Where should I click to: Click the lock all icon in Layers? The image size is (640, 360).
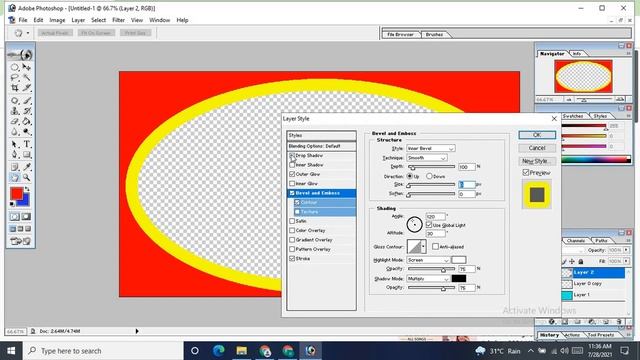(x=580, y=261)
